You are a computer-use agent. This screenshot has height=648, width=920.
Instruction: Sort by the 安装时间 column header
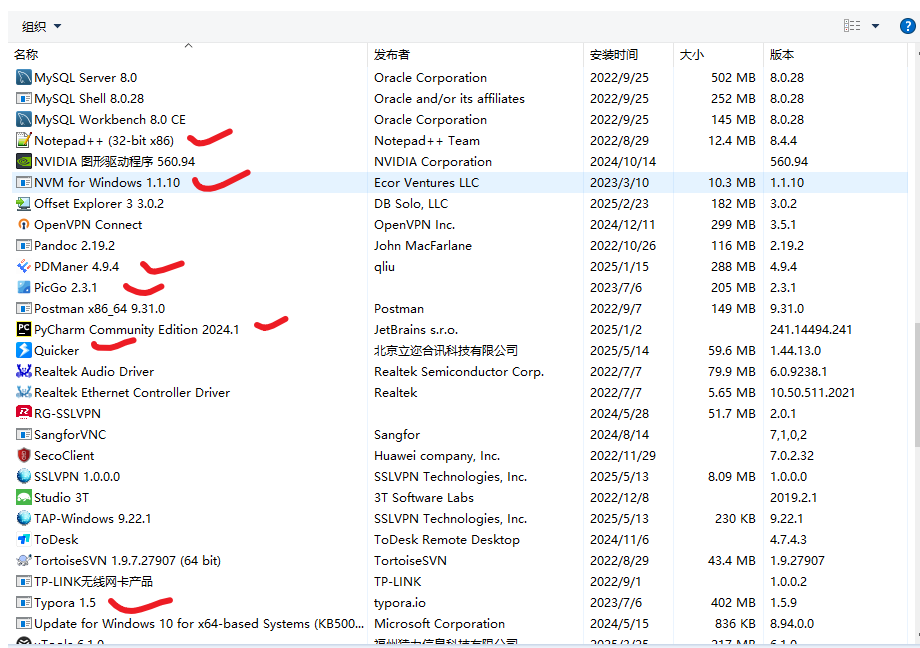[x=628, y=55]
